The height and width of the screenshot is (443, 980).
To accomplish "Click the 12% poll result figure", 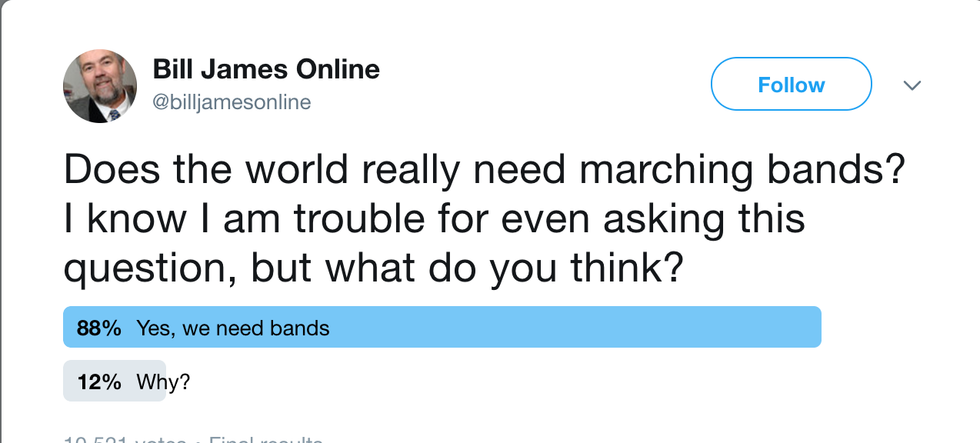I will (98, 381).
